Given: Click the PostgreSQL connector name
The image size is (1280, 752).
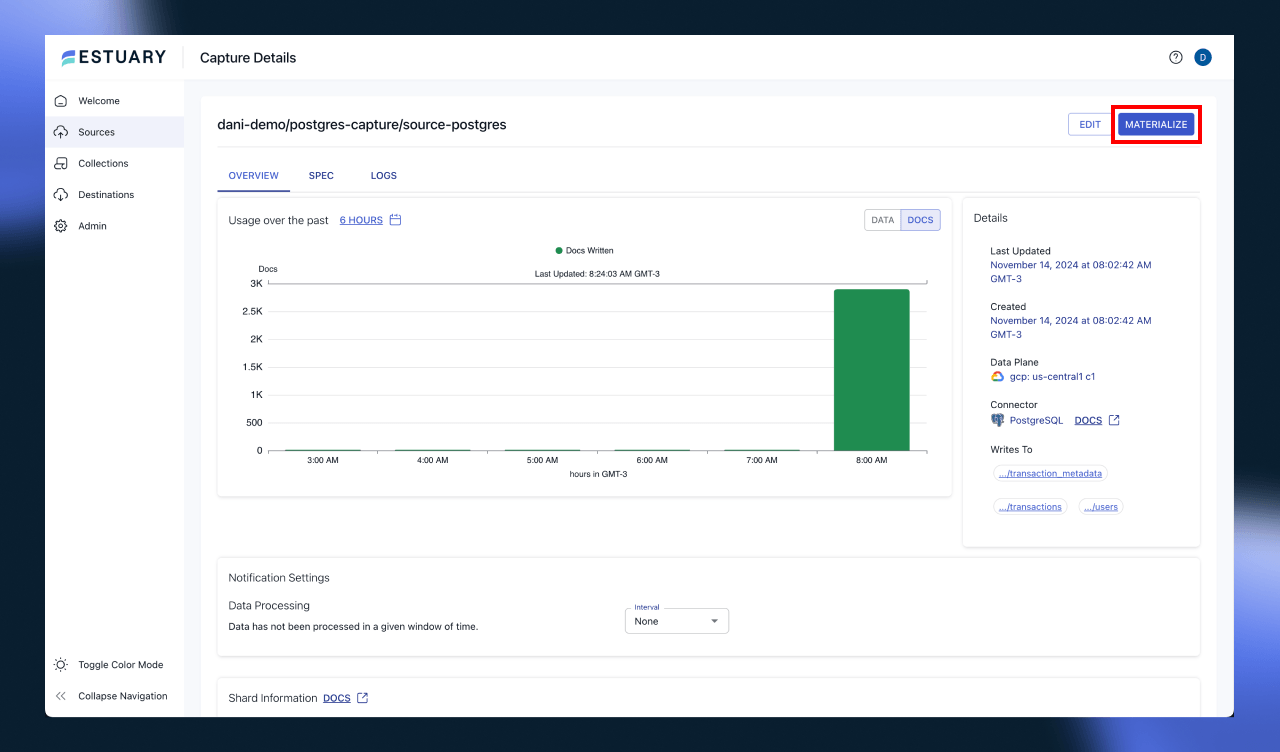Looking at the screenshot, I should coord(1036,420).
